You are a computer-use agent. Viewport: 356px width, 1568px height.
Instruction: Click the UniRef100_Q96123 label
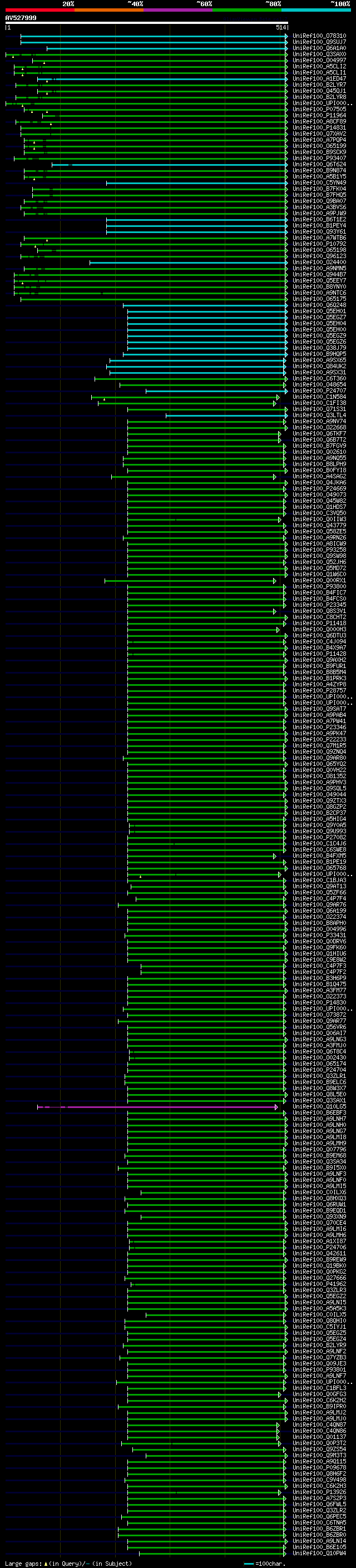319,256
